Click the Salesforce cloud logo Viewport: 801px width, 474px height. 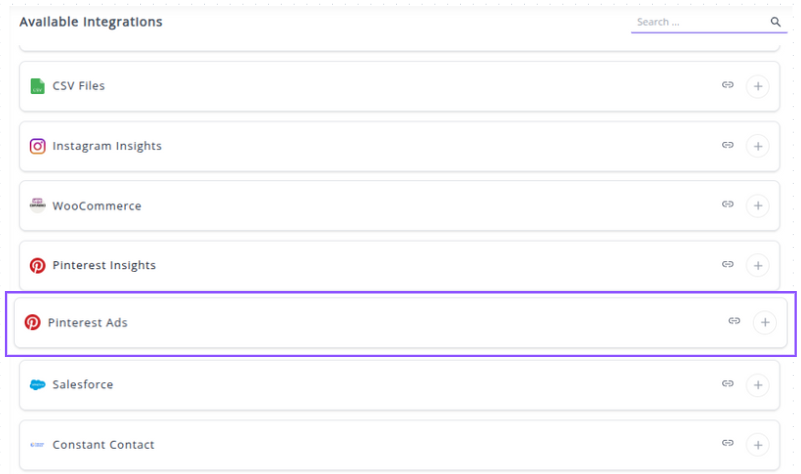(x=37, y=385)
